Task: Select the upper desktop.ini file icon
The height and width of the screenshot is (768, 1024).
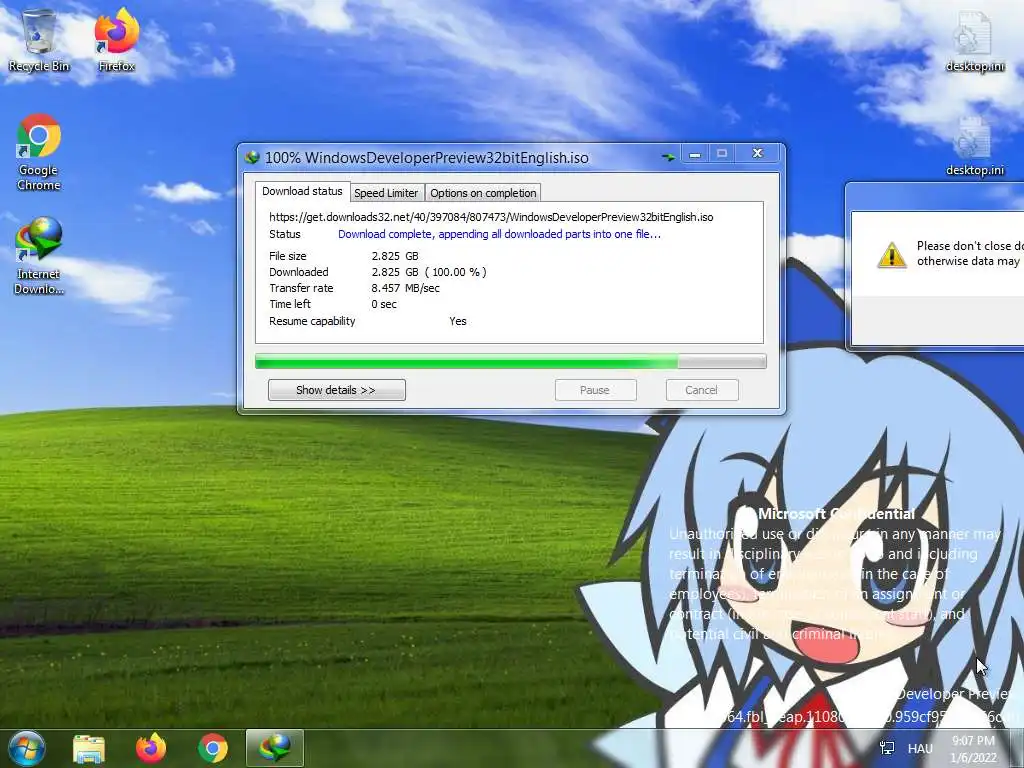Action: coord(975,40)
